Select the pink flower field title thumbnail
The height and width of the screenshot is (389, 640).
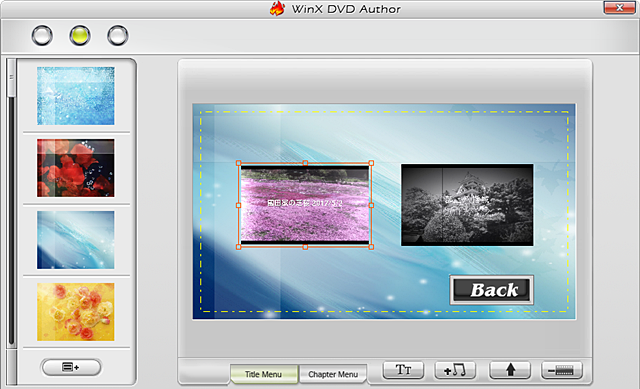pyautogui.click(x=305, y=205)
